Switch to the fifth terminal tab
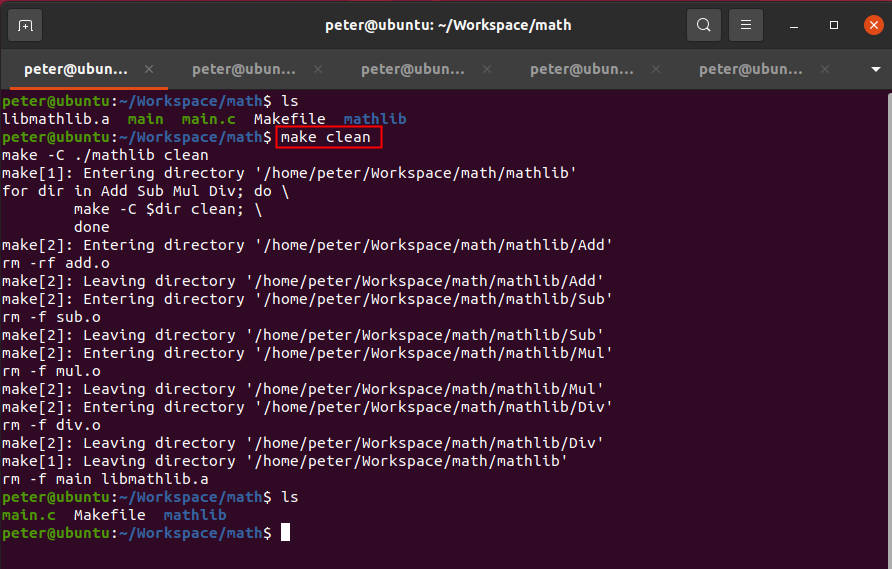Image resolution: width=892 pixels, height=569 pixels. click(x=751, y=69)
